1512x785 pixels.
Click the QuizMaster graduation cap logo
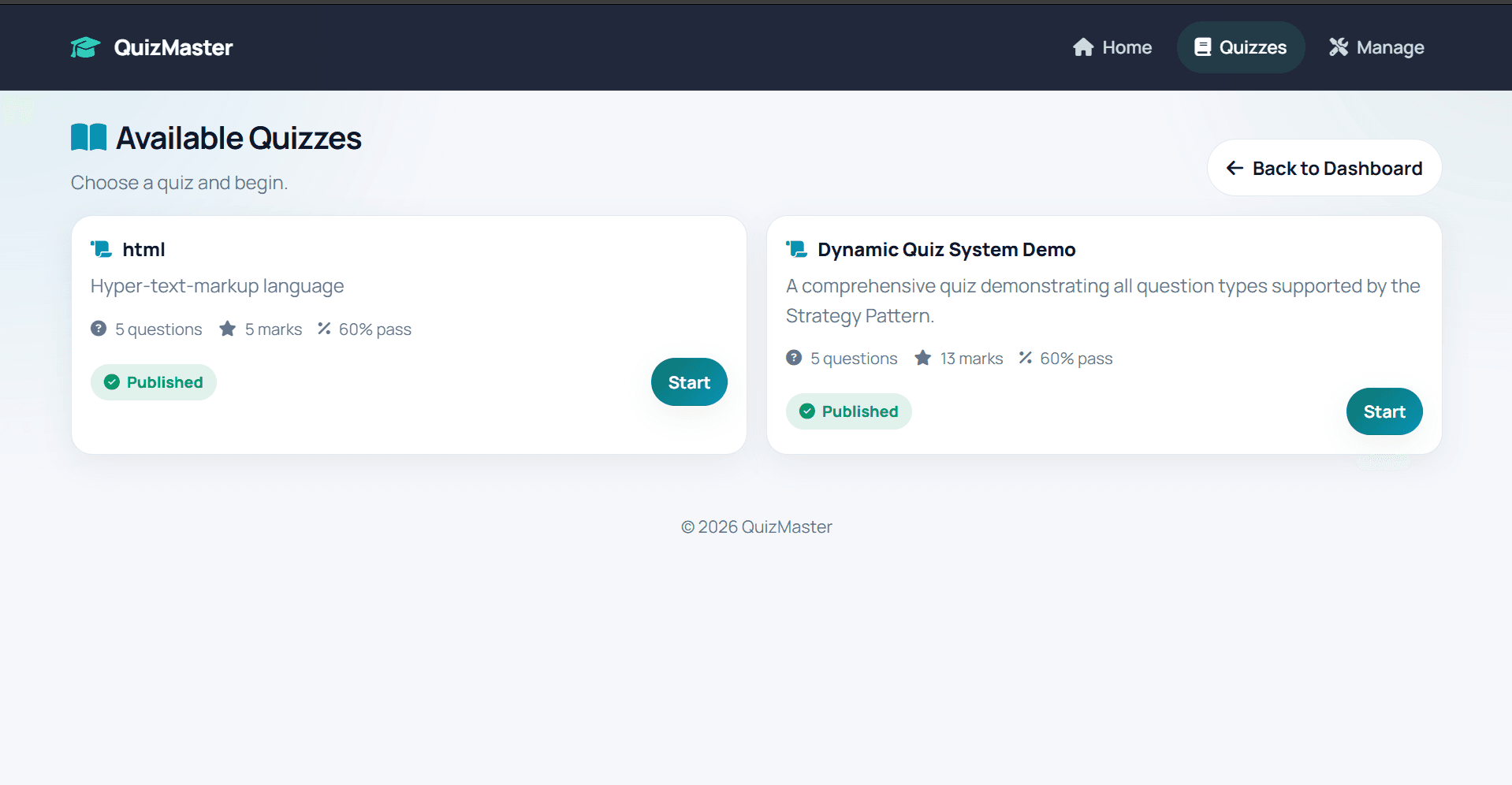[x=85, y=47]
